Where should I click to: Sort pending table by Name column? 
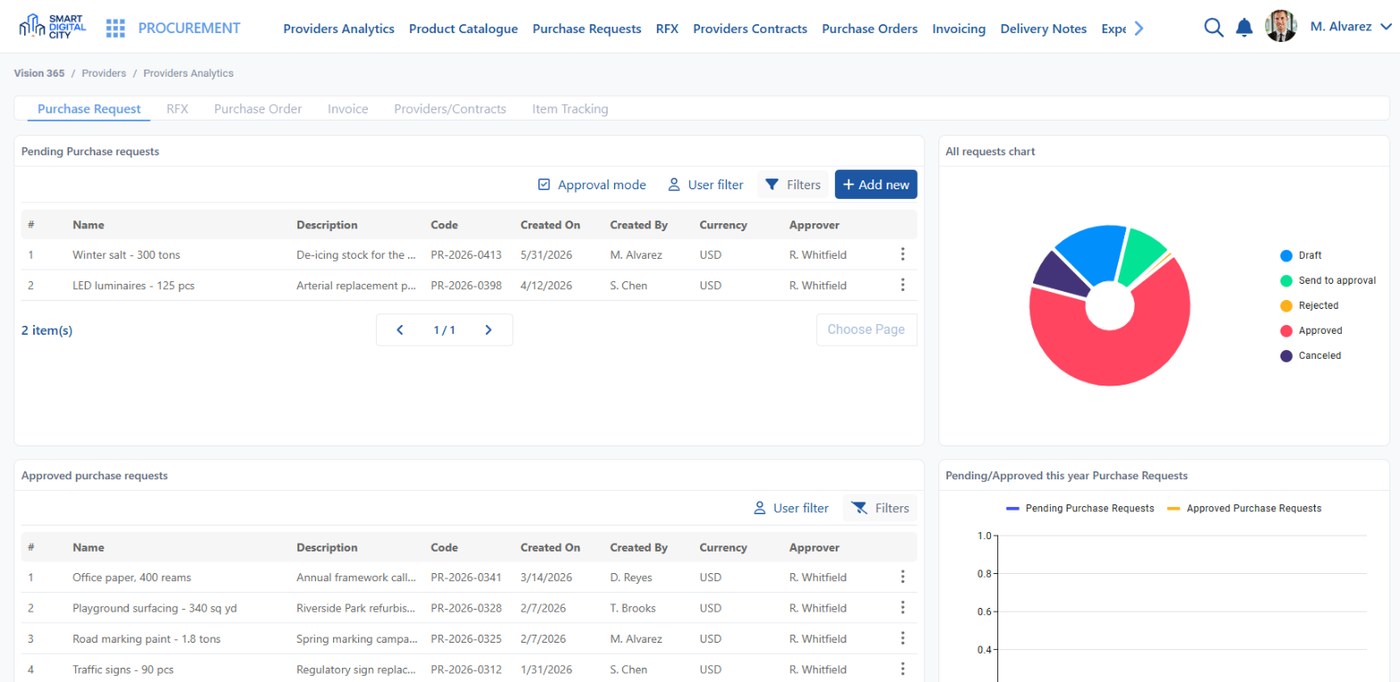tap(88, 225)
